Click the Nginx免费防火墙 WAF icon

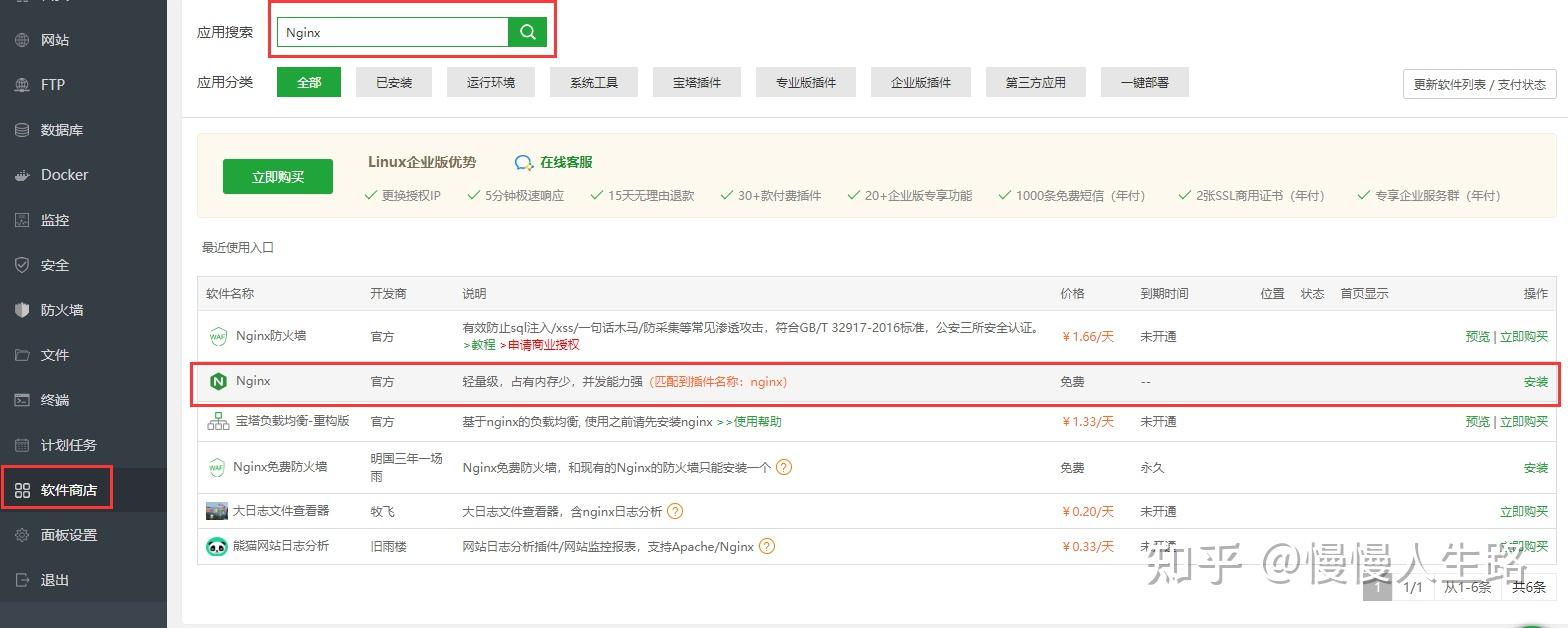click(216, 467)
